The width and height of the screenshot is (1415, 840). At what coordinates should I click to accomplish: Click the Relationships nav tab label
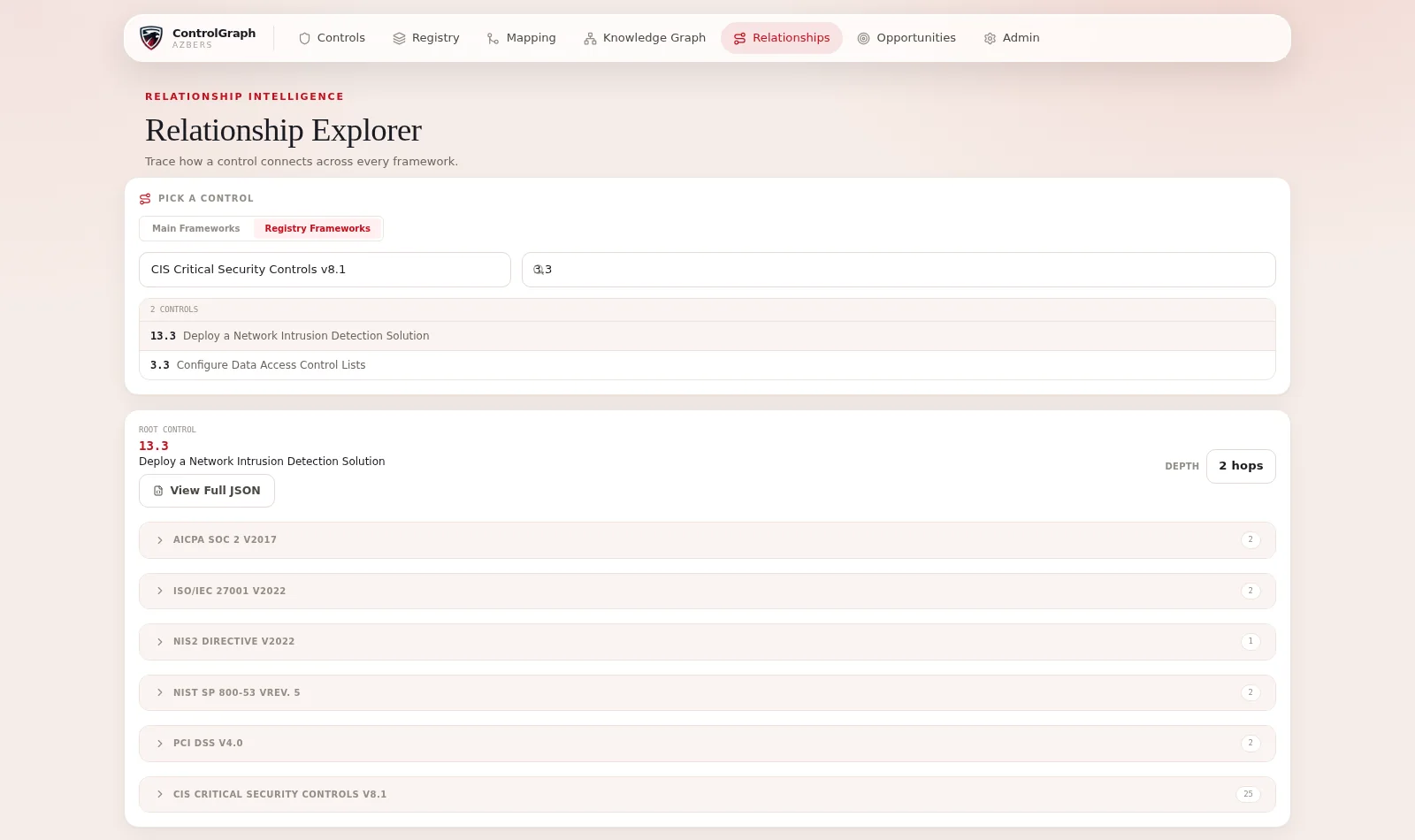click(792, 38)
